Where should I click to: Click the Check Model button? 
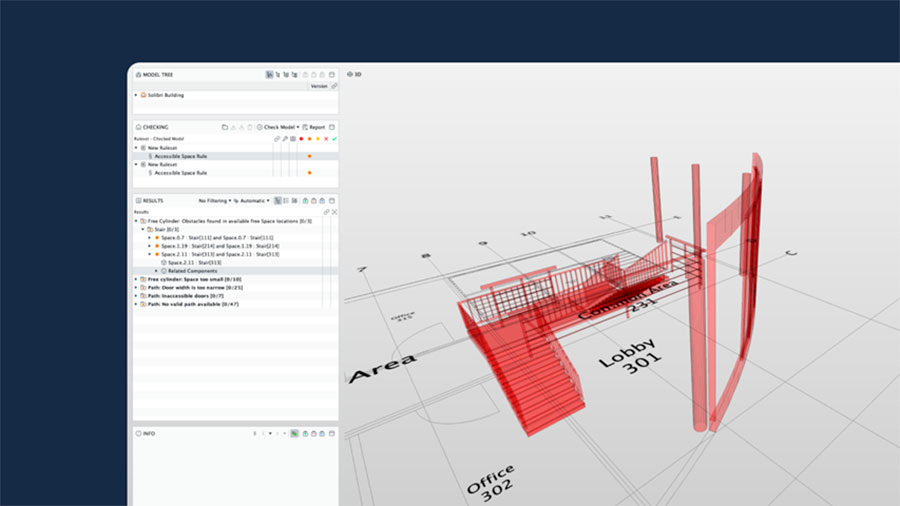point(280,127)
